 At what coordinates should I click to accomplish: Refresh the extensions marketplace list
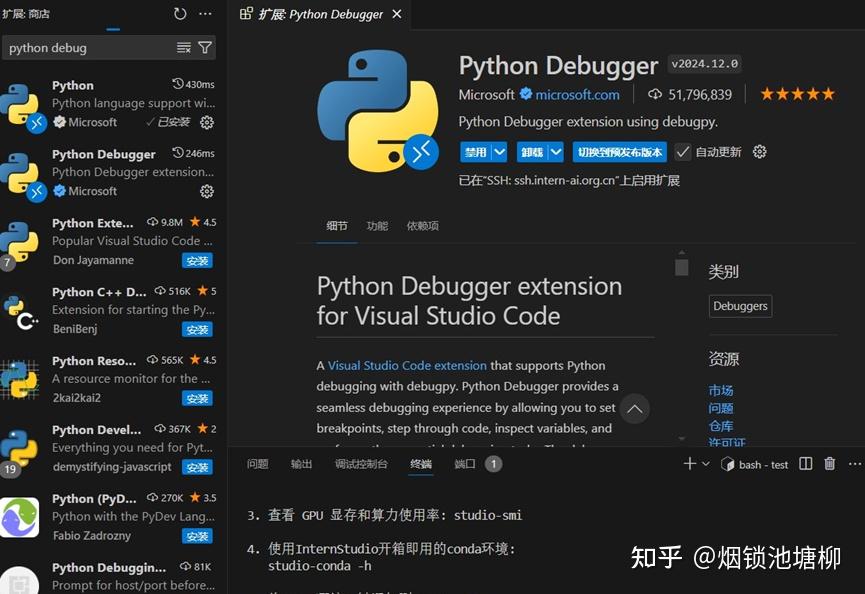(x=180, y=14)
